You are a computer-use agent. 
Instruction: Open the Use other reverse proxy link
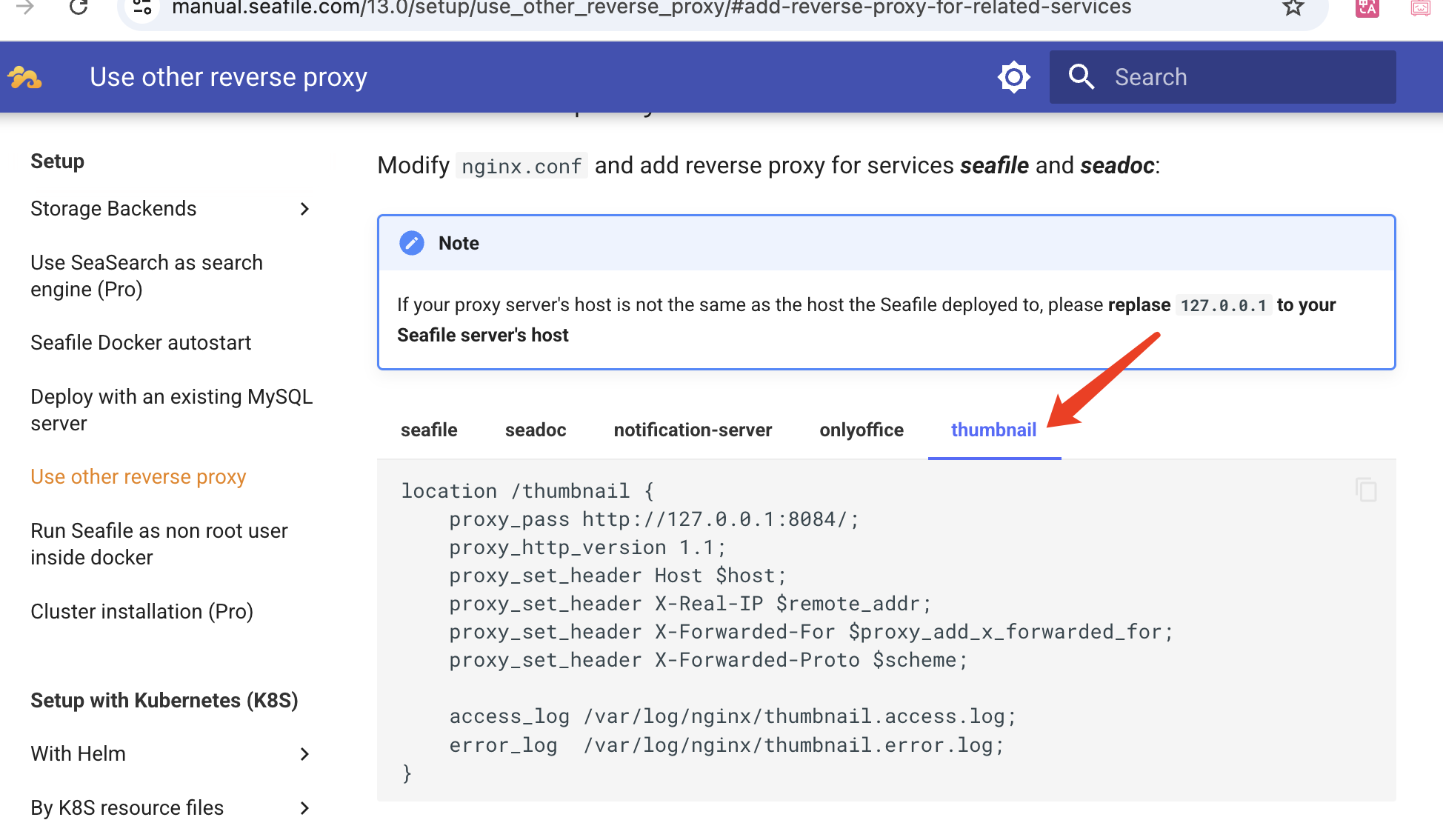139,477
